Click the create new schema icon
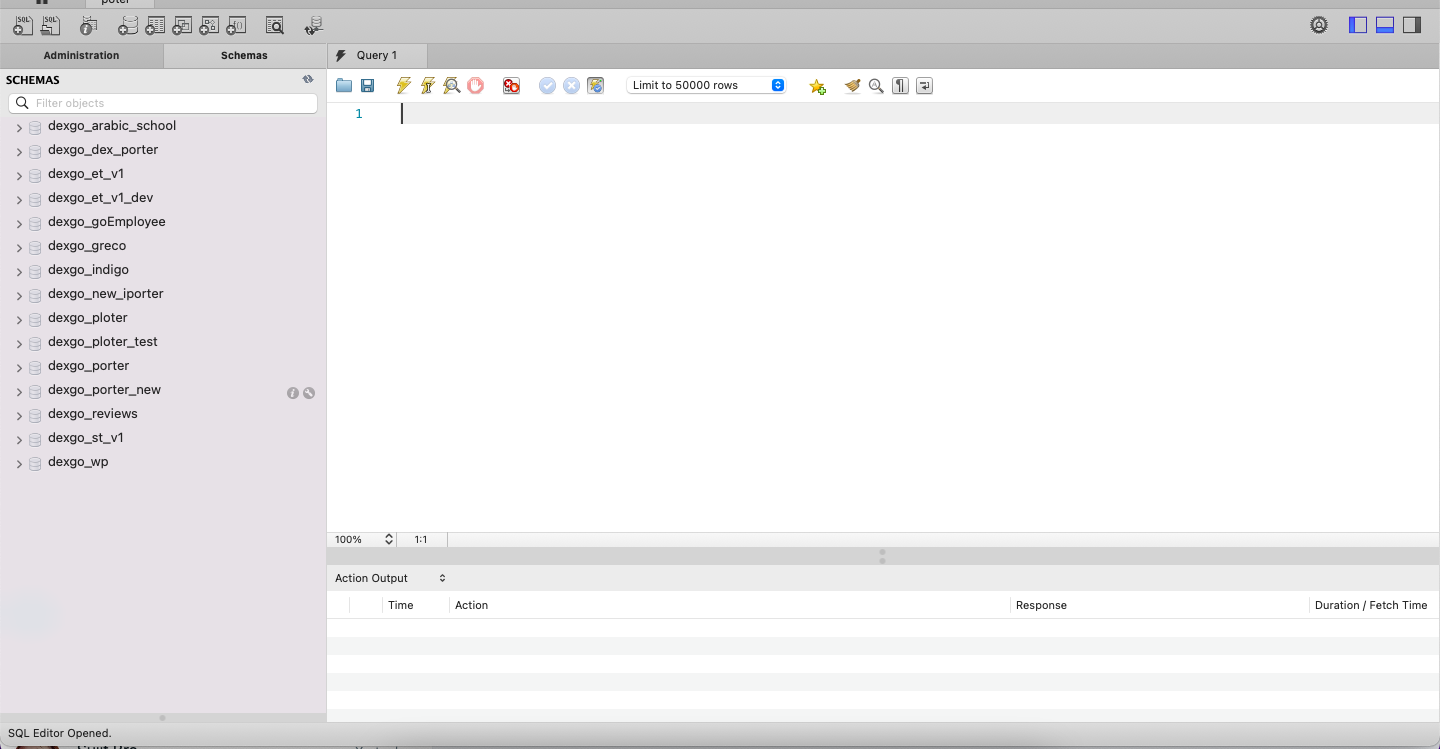The width and height of the screenshot is (1440, 749). point(128,26)
